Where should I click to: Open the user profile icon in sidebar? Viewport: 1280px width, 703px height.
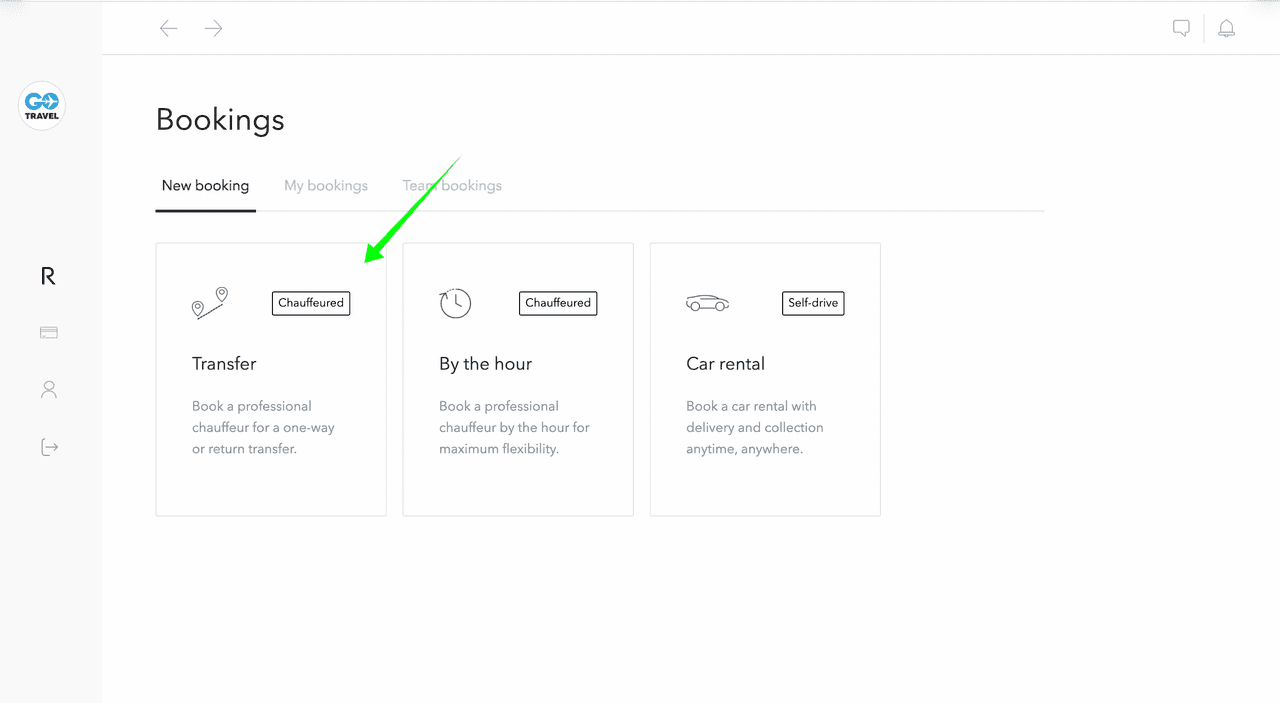(49, 390)
